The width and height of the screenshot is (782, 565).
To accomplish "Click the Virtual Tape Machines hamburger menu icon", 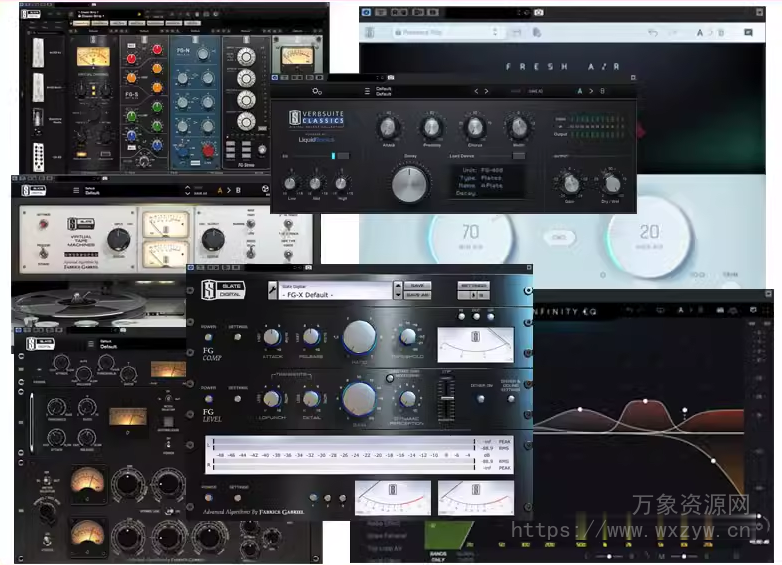I will coord(74,189).
